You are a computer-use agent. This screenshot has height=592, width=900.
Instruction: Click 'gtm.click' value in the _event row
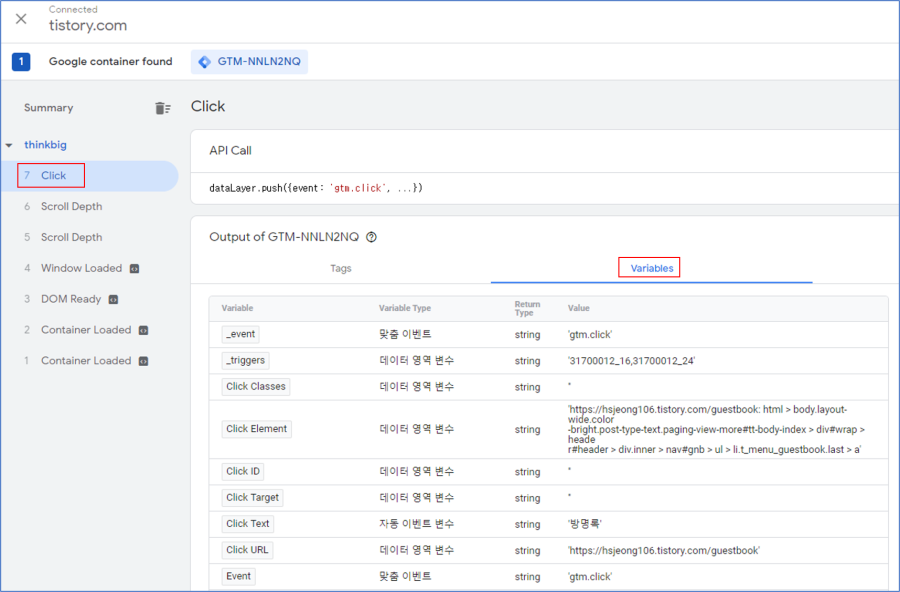[590, 335]
